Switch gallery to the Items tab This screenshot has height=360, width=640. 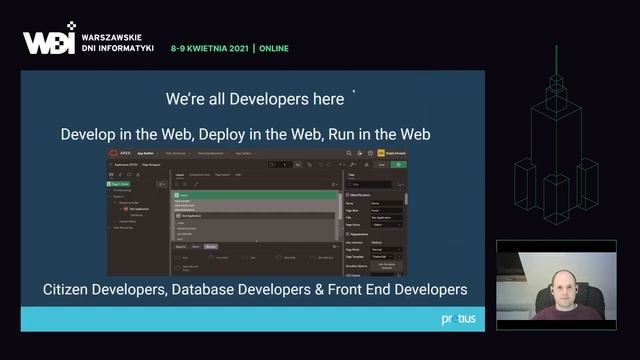tap(196, 247)
